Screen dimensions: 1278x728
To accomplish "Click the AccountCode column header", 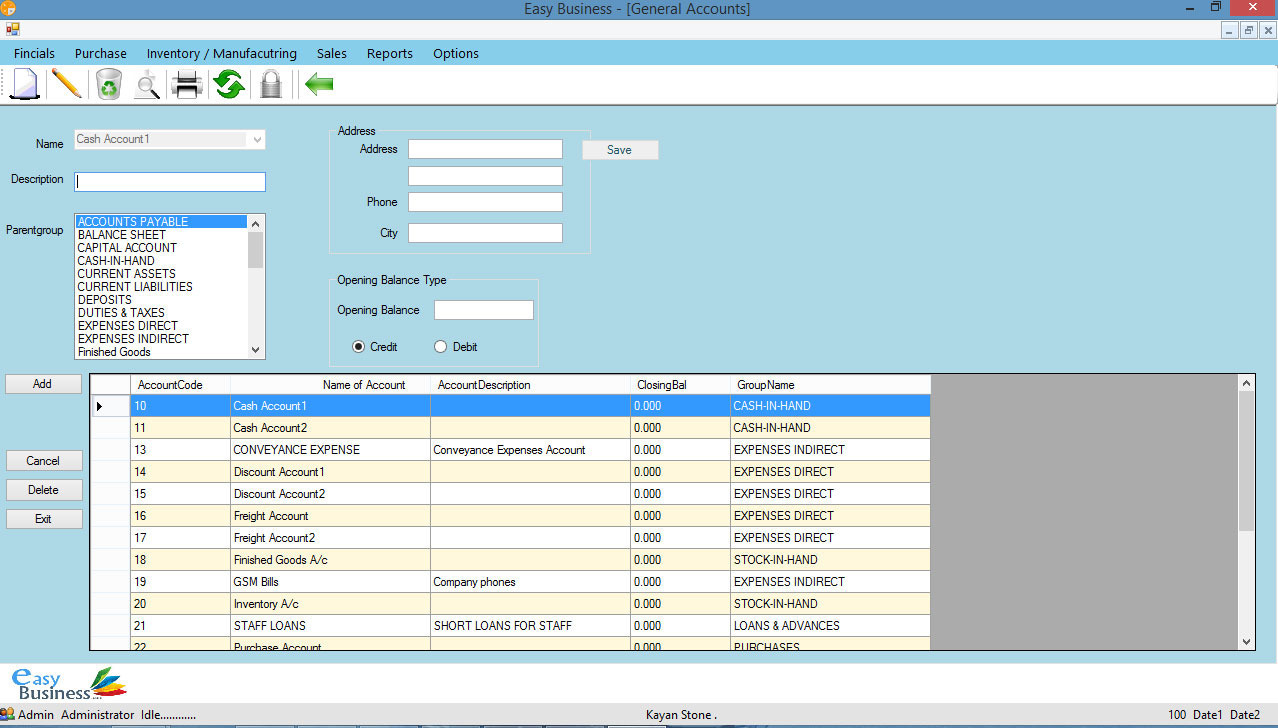I will (x=180, y=385).
